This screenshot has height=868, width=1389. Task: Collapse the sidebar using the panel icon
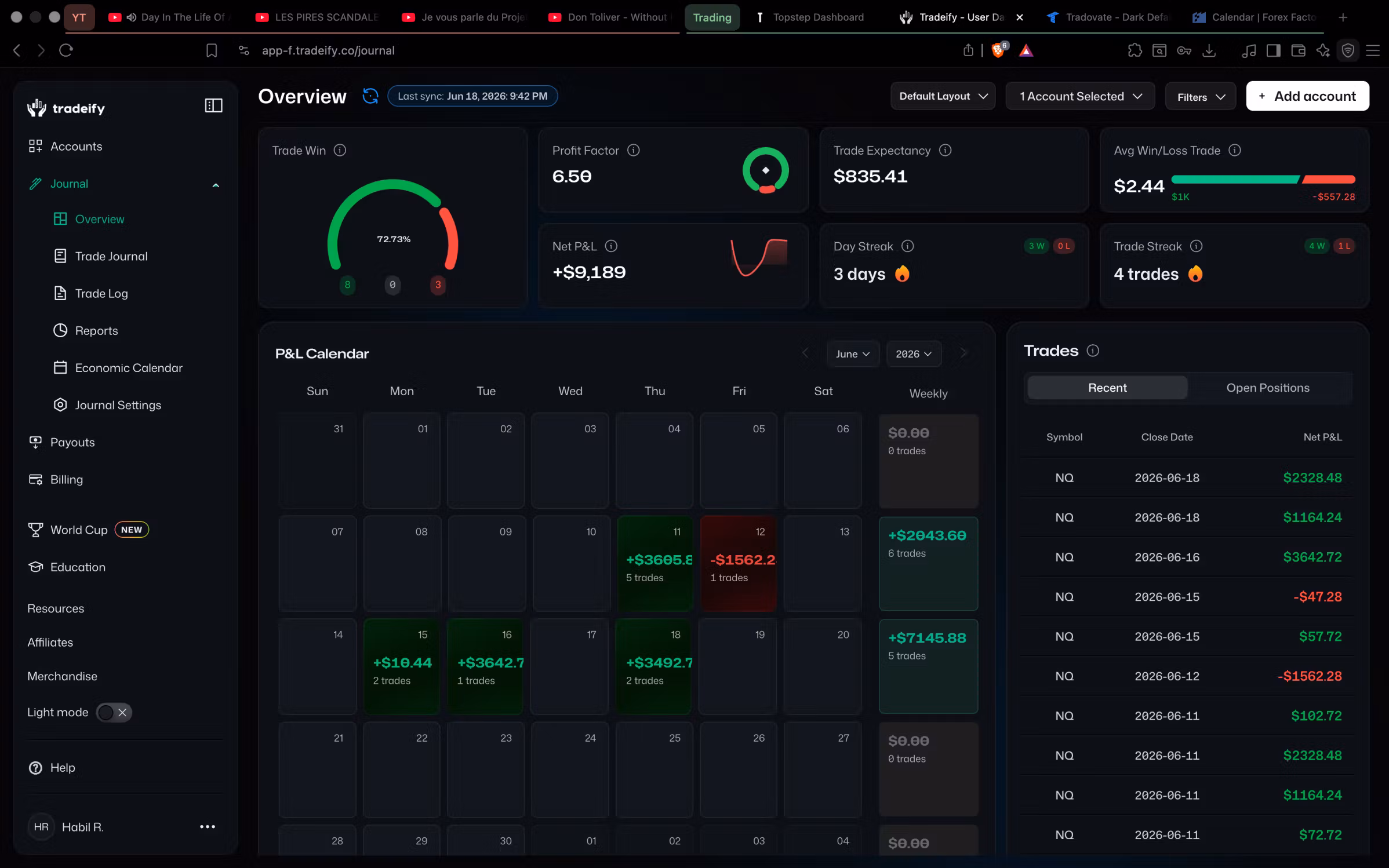213,105
